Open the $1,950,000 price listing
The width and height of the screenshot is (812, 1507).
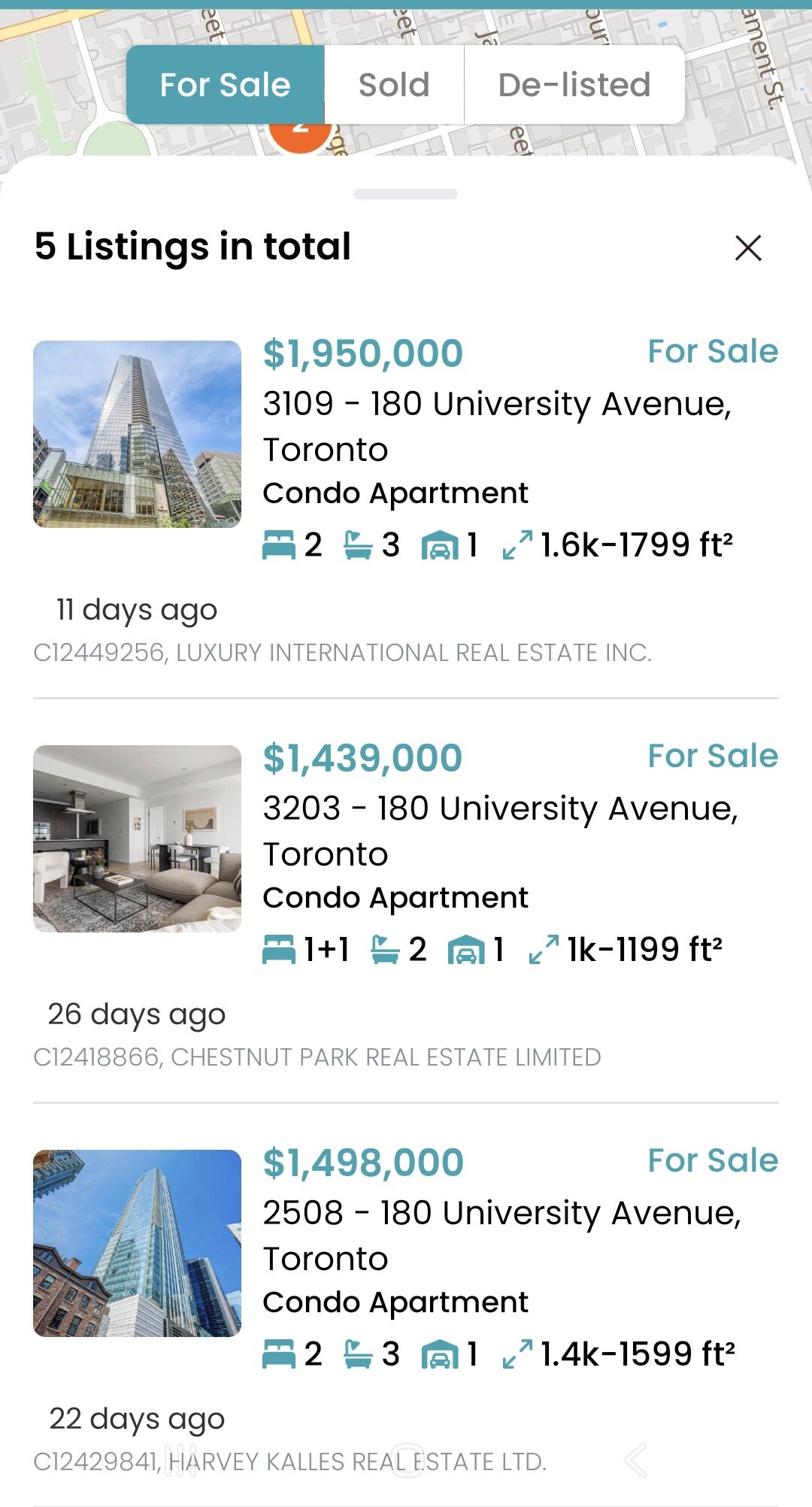coord(362,353)
